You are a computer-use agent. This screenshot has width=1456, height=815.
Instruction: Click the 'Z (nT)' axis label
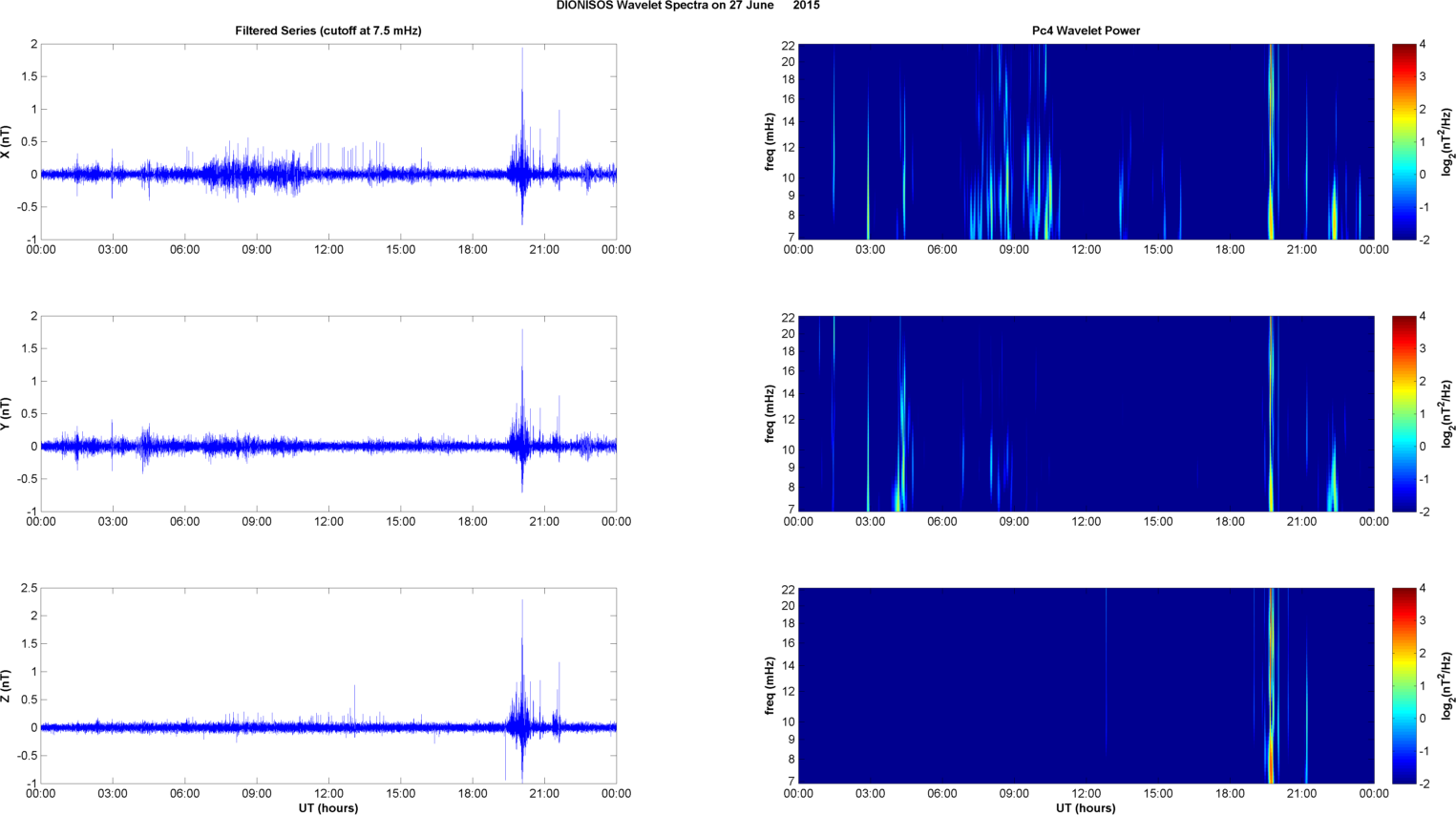[x=7, y=685]
